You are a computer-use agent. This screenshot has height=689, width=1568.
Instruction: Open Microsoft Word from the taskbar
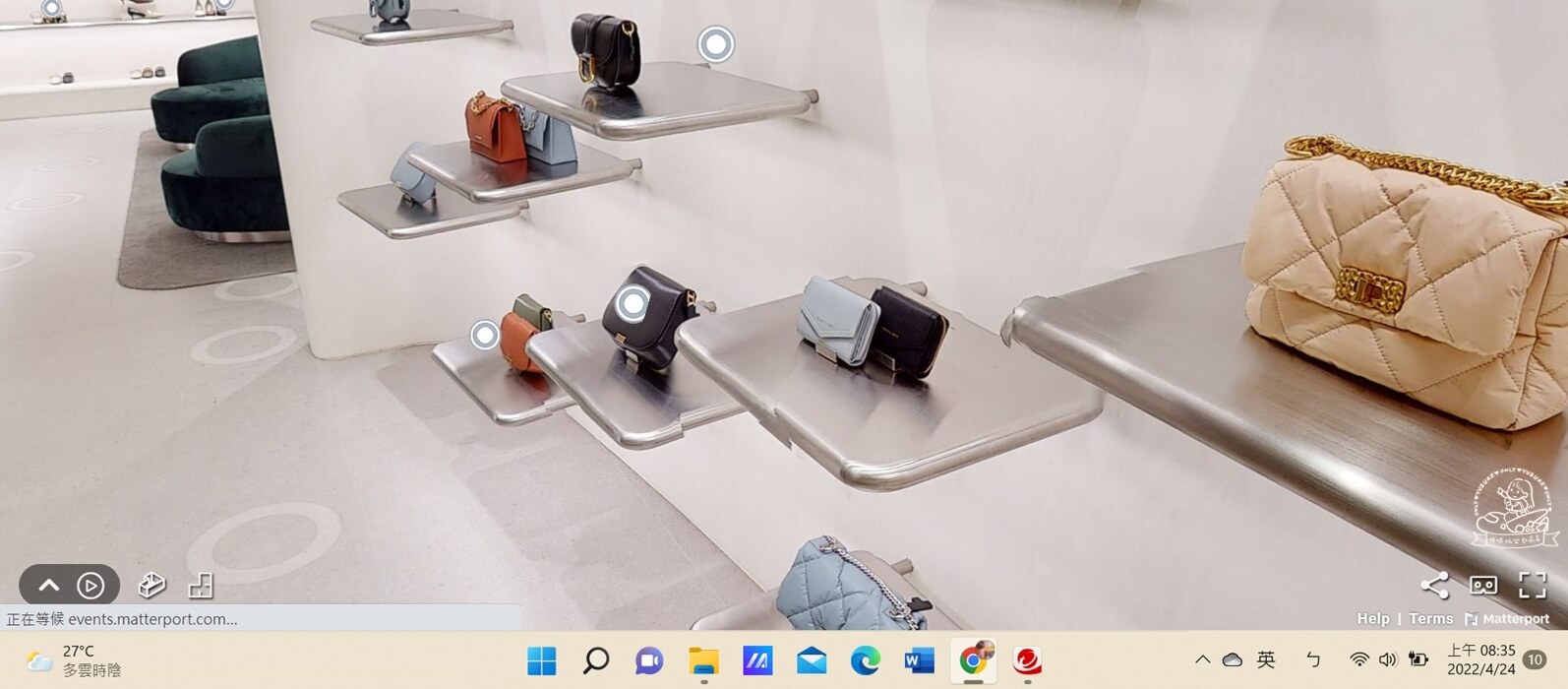919,660
